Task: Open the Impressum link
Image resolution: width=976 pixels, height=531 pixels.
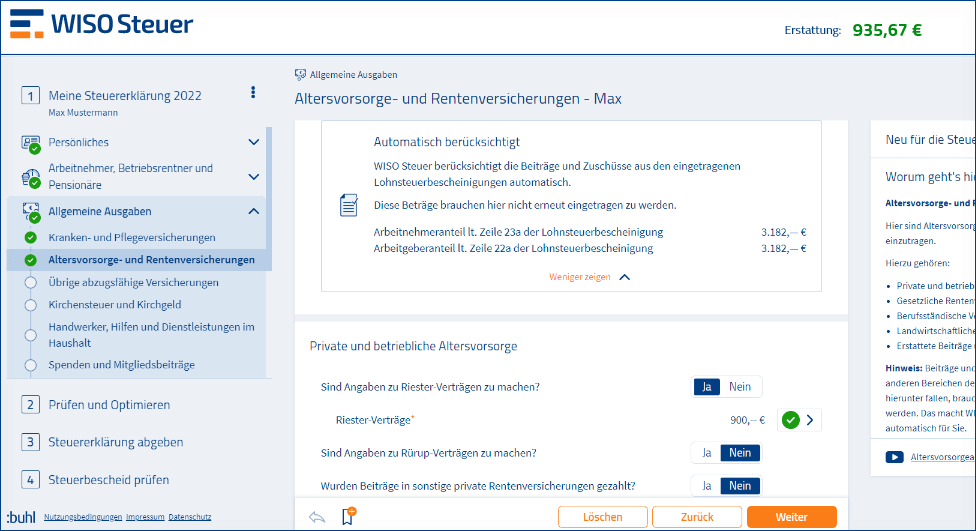Action: click(x=145, y=517)
